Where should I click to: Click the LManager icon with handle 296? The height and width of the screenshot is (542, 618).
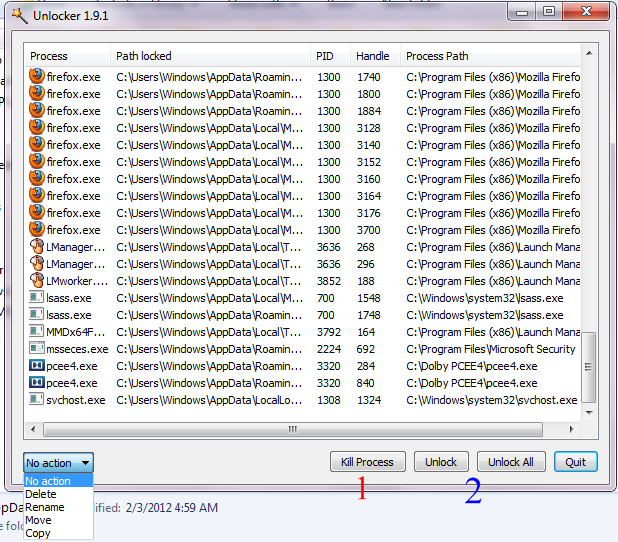37,263
